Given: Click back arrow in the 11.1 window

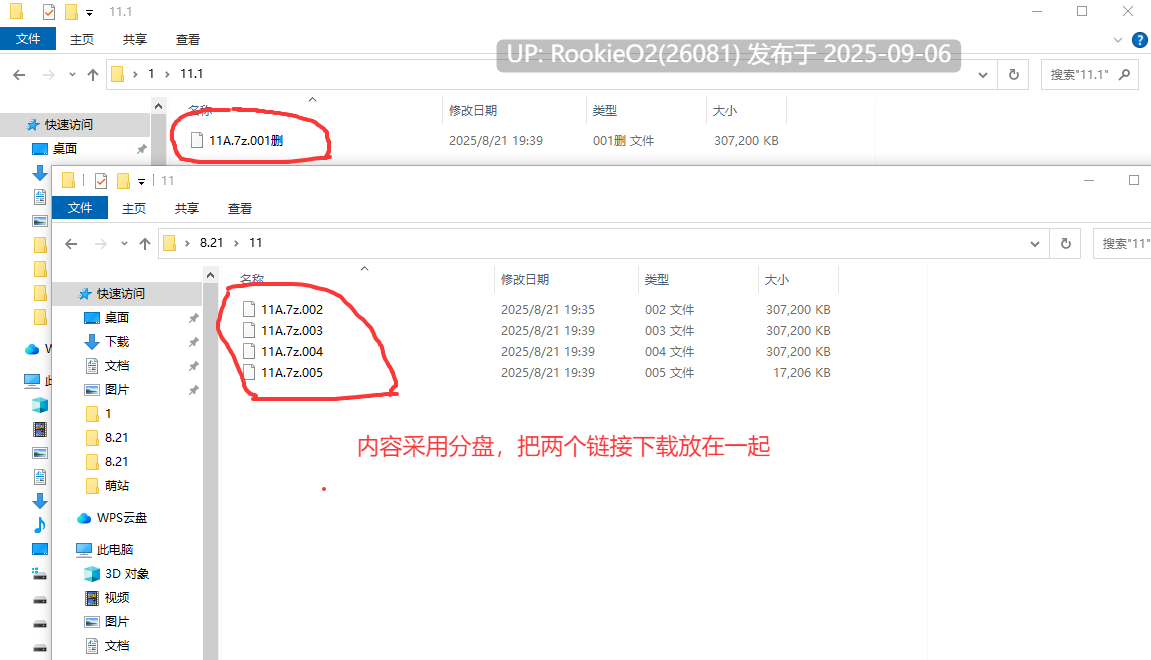Looking at the screenshot, I should point(19,74).
